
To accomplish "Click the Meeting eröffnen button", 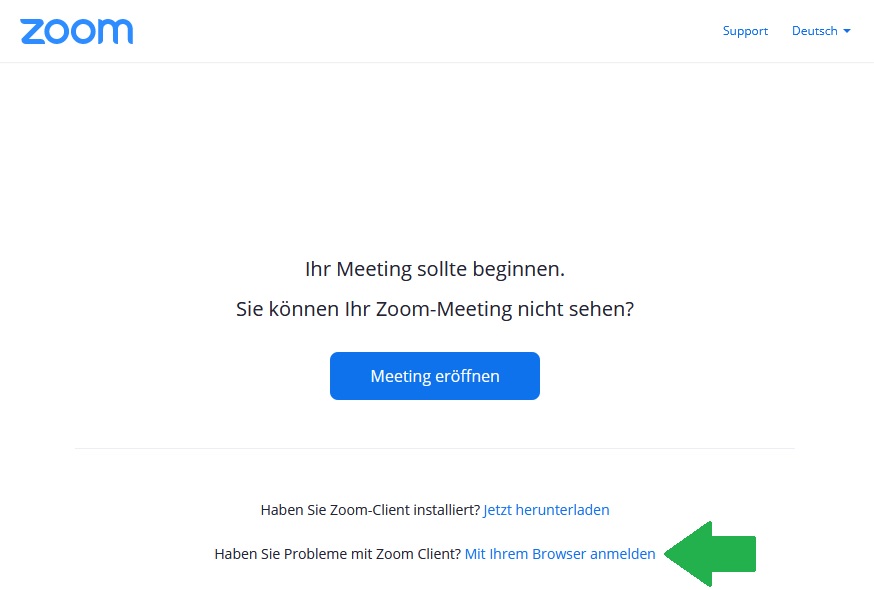I will (x=435, y=376).
